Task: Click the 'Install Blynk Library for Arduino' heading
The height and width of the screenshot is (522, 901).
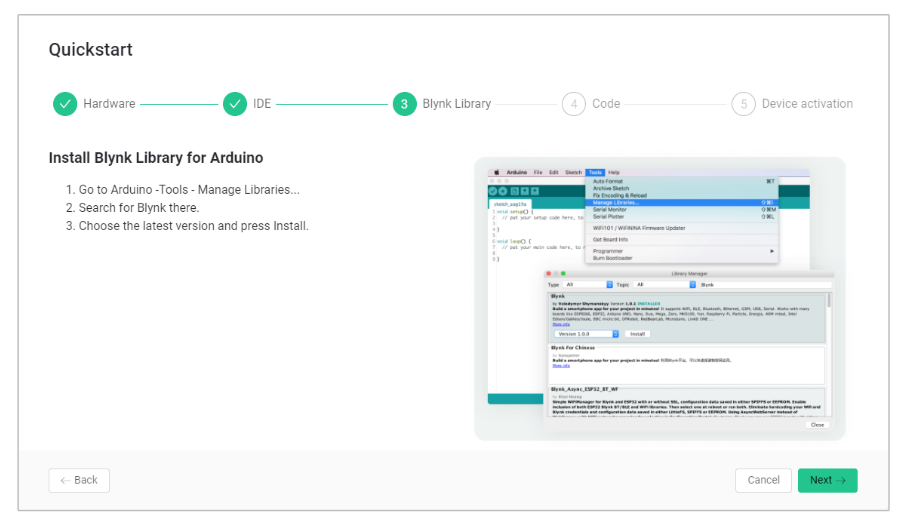Action: point(156,158)
